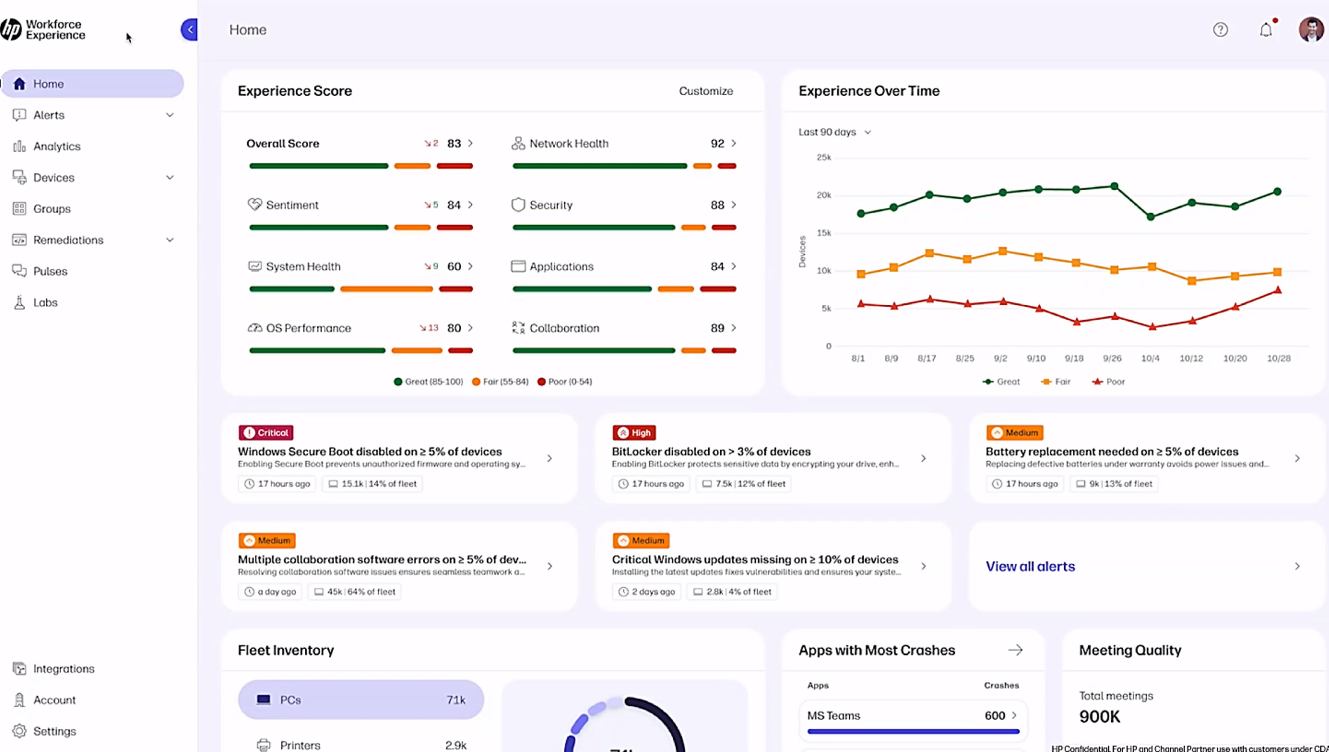Expand the Remediations sidebar submenu chevron
Viewport: 1329px width, 752px height.
click(169, 240)
